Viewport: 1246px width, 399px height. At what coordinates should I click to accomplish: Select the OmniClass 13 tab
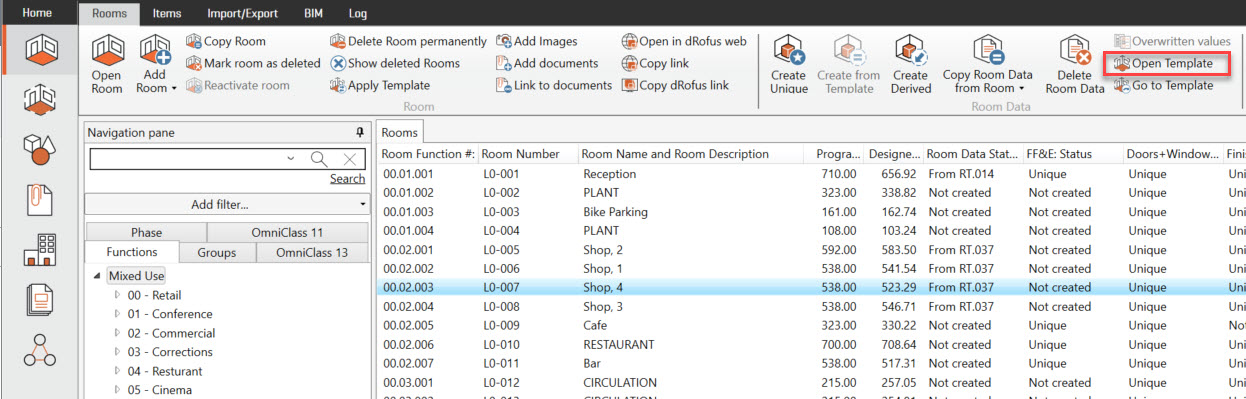[312, 252]
